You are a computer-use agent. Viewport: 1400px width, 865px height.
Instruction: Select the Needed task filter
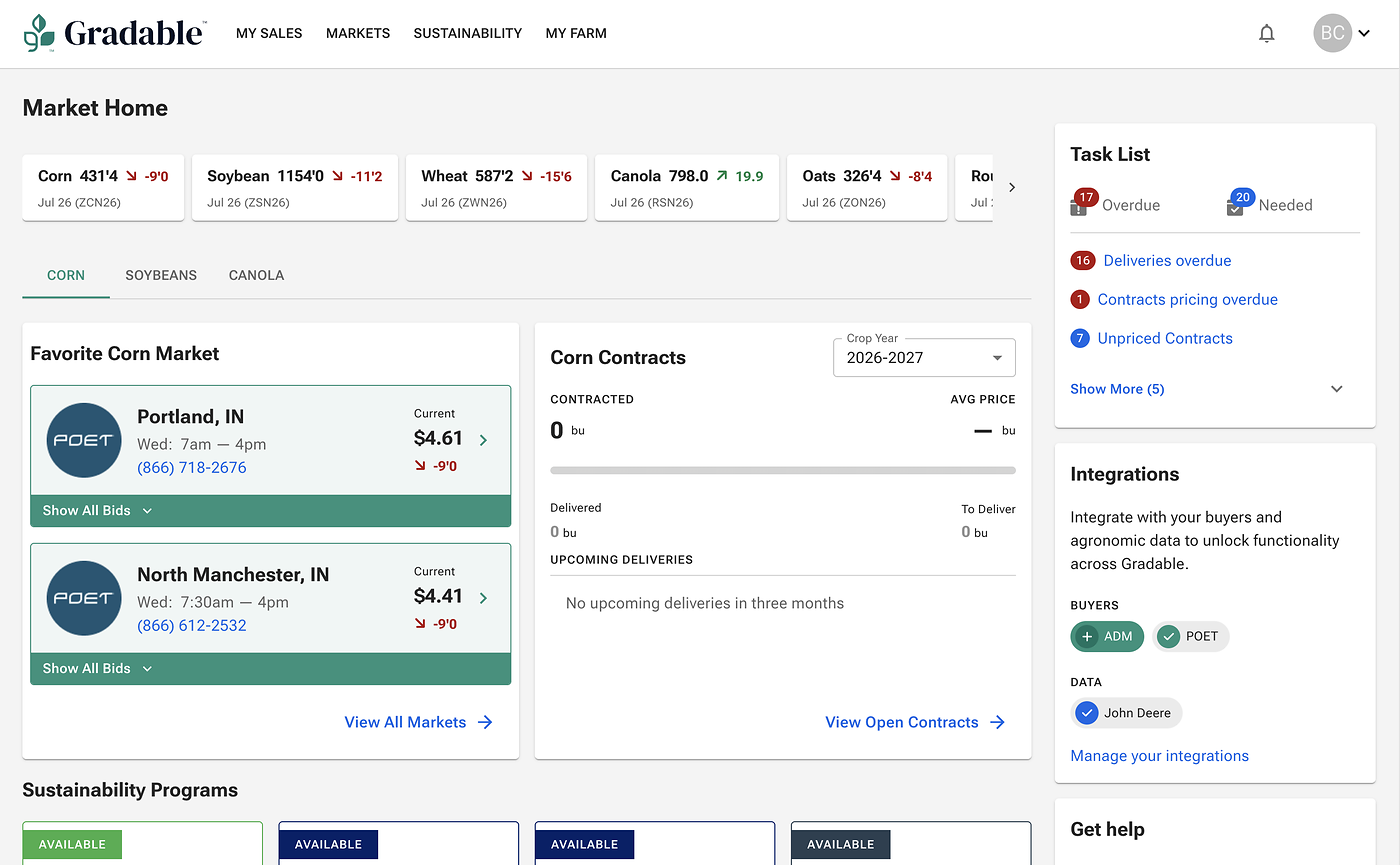point(1285,205)
